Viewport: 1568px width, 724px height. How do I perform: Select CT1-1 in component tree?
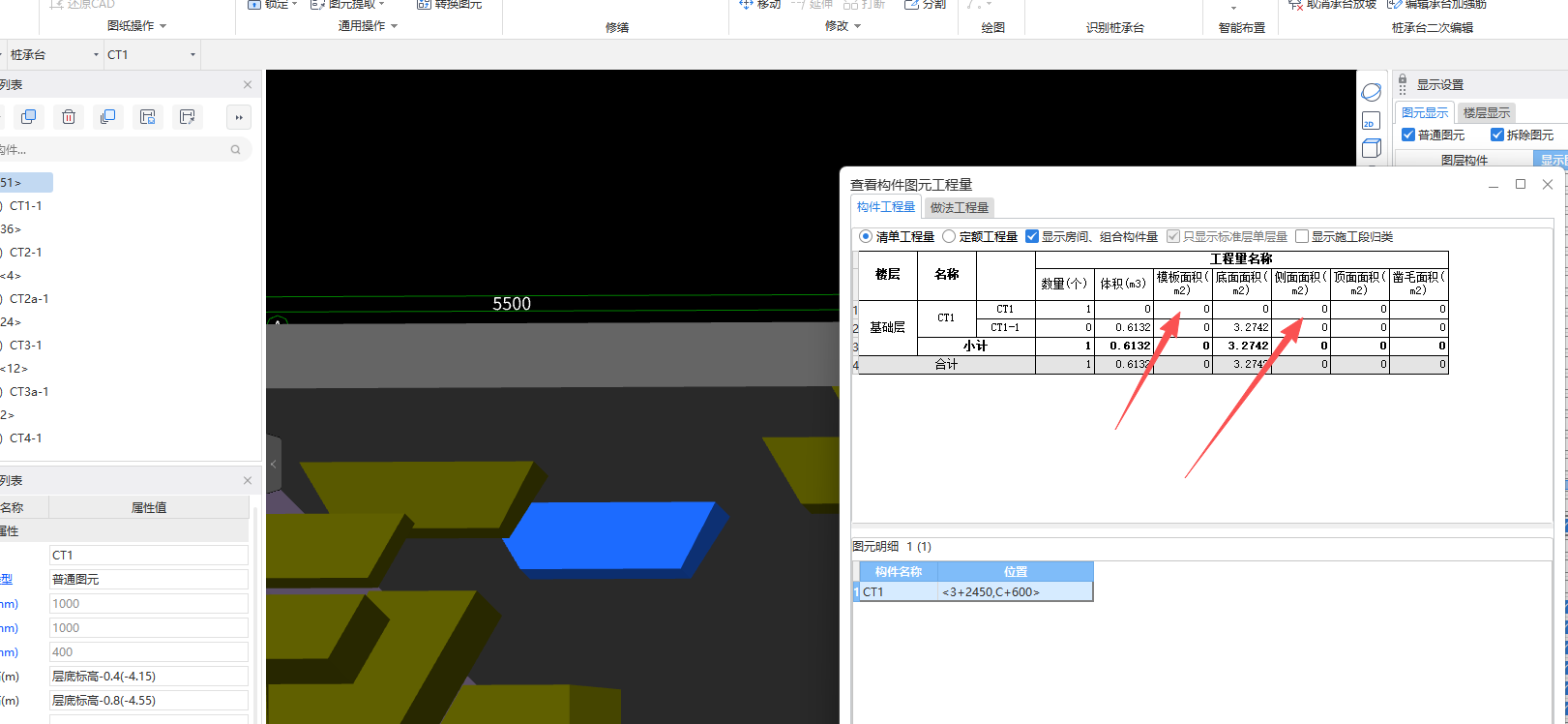(x=26, y=206)
